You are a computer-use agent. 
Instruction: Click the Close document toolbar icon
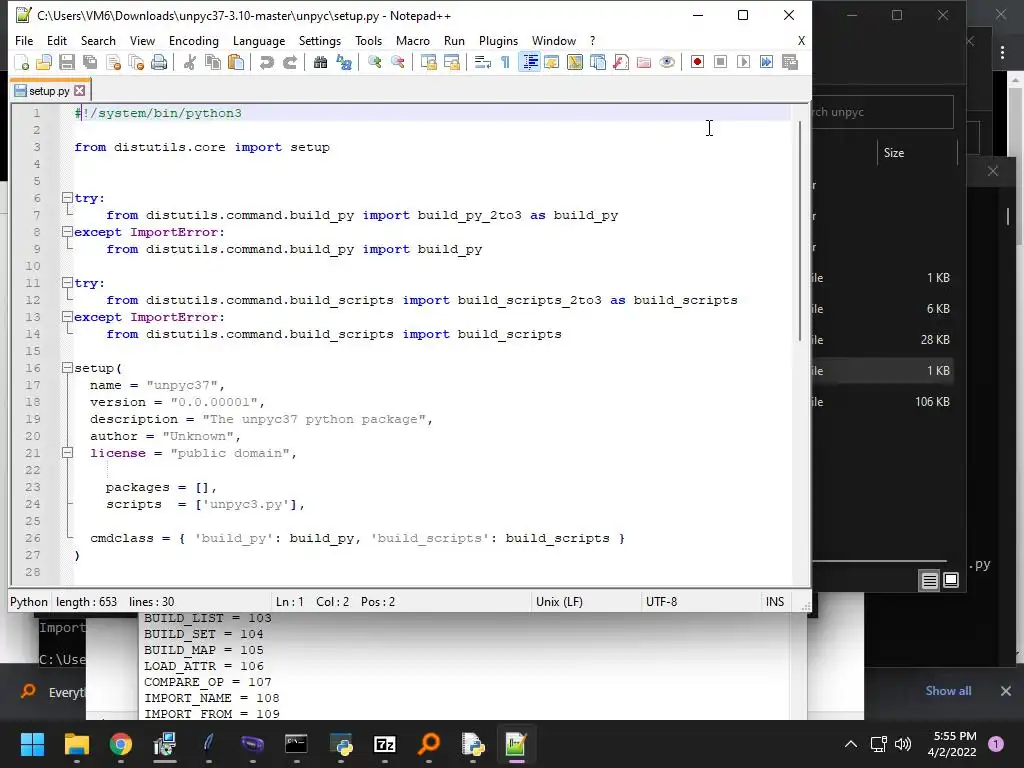pos(113,62)
